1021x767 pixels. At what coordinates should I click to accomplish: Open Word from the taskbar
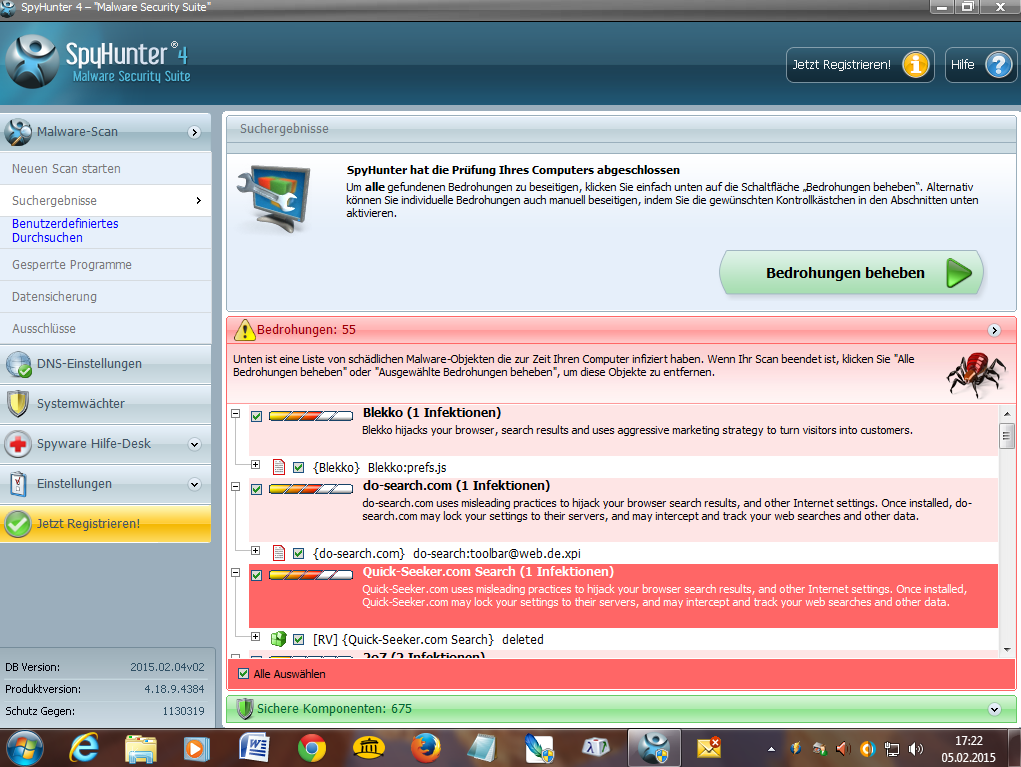click(254, 749)
